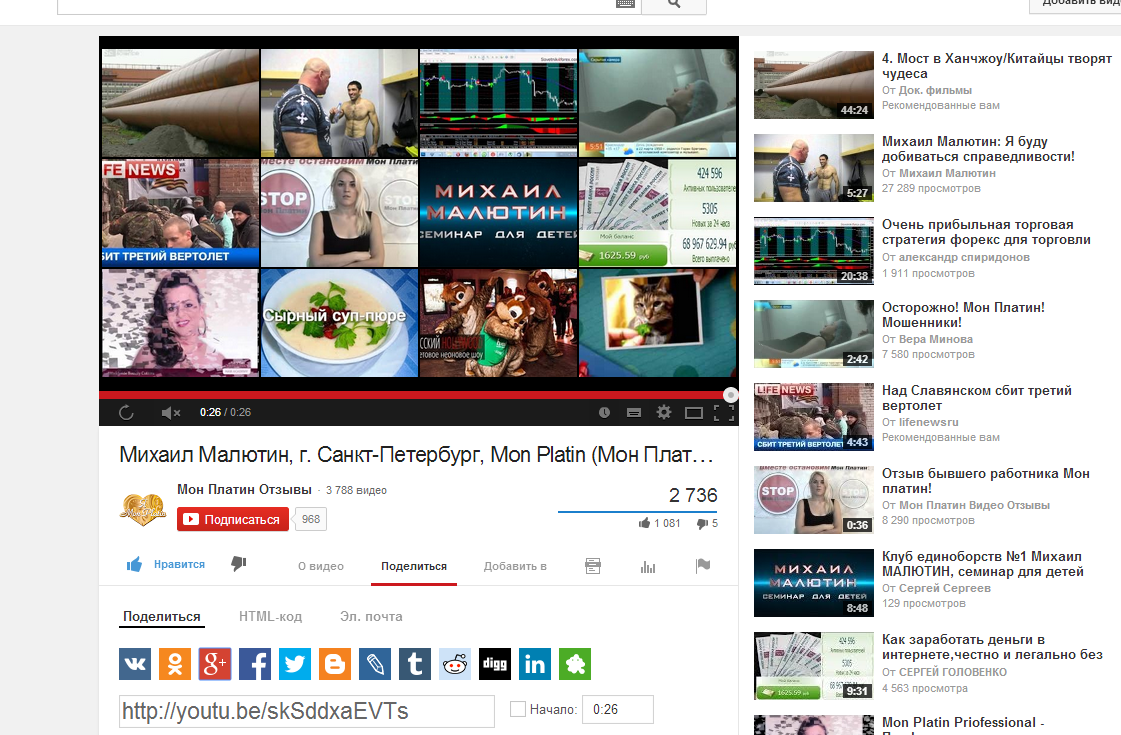Unmute the video player volume icon
The image size is (1121, 735).
click(x=170, y=413)
